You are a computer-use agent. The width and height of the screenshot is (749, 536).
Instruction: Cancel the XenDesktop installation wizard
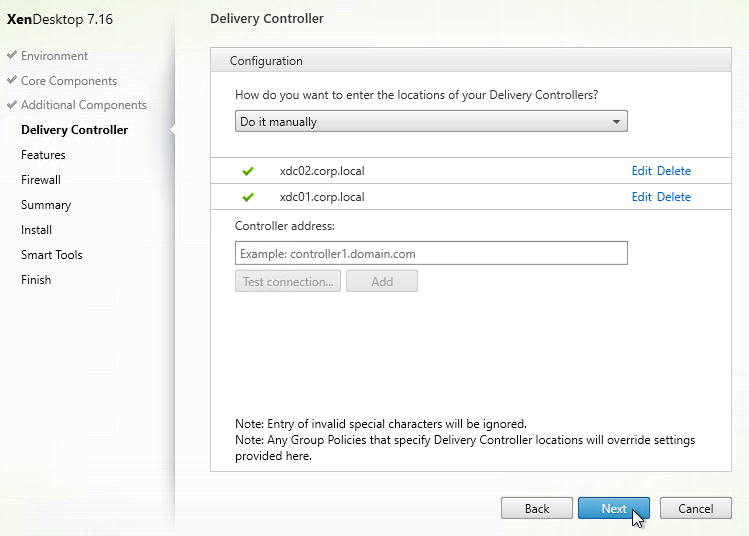tap(696, 508)
